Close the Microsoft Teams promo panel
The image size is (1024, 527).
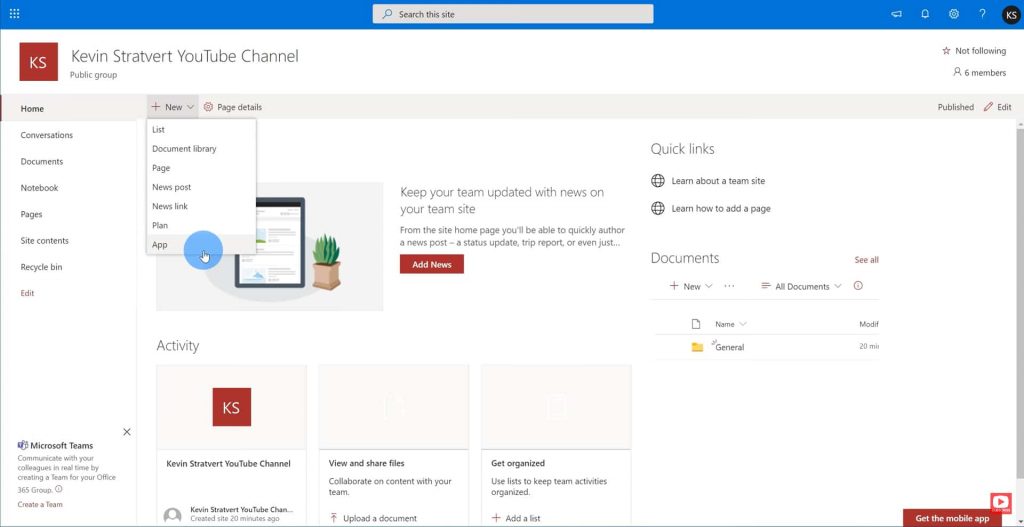click(127, 432)
